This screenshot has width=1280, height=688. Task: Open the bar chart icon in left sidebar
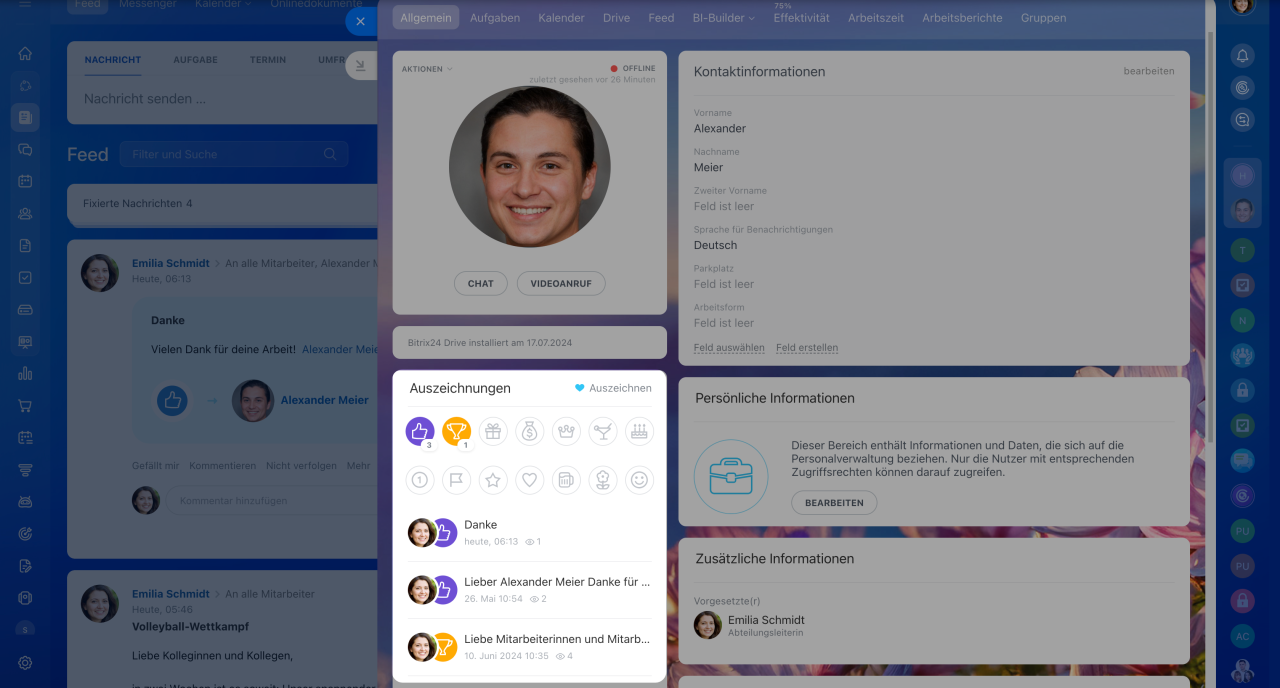tap(25, 373)
